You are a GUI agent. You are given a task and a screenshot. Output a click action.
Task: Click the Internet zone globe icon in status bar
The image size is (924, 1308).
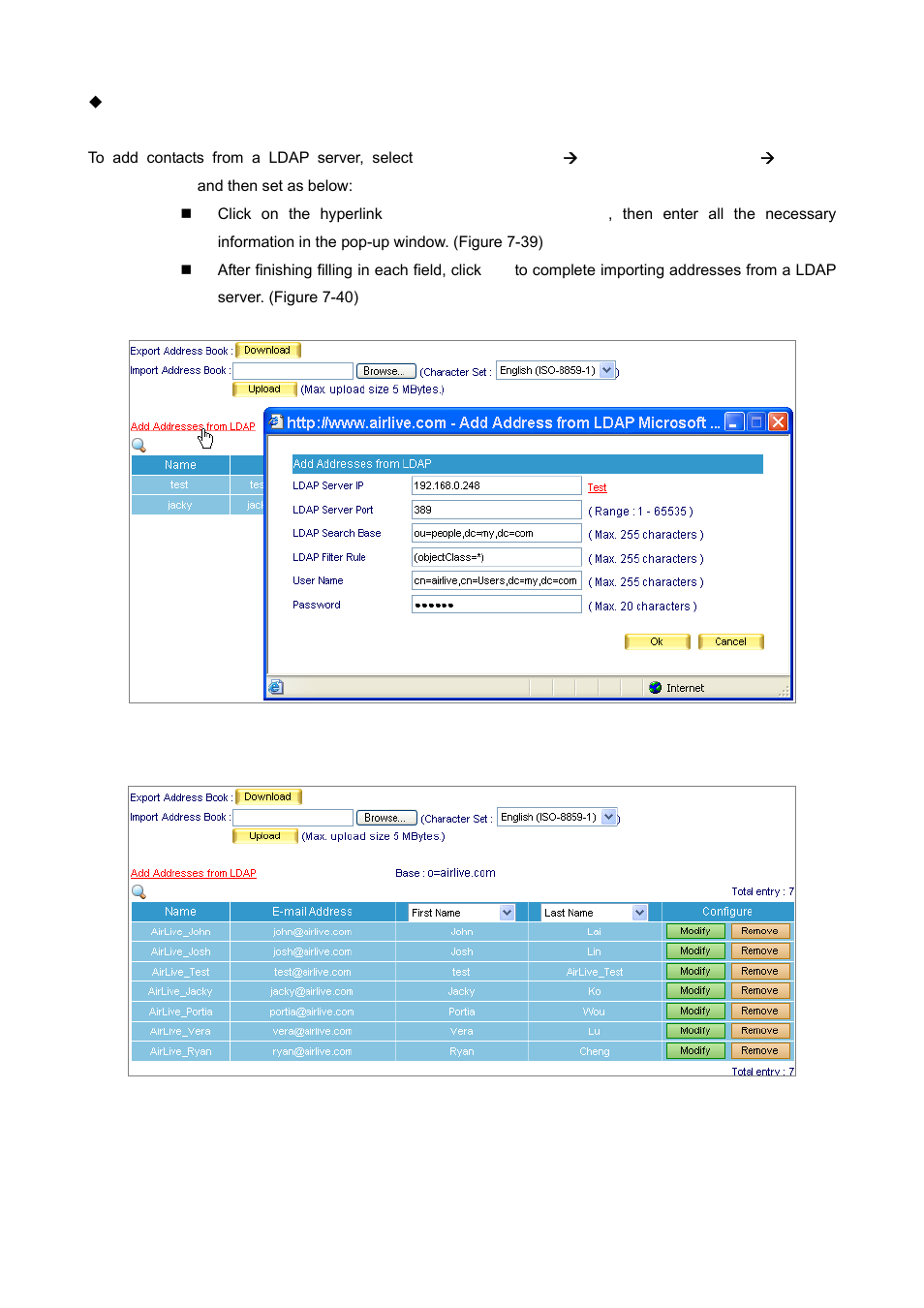pos(656,688)
